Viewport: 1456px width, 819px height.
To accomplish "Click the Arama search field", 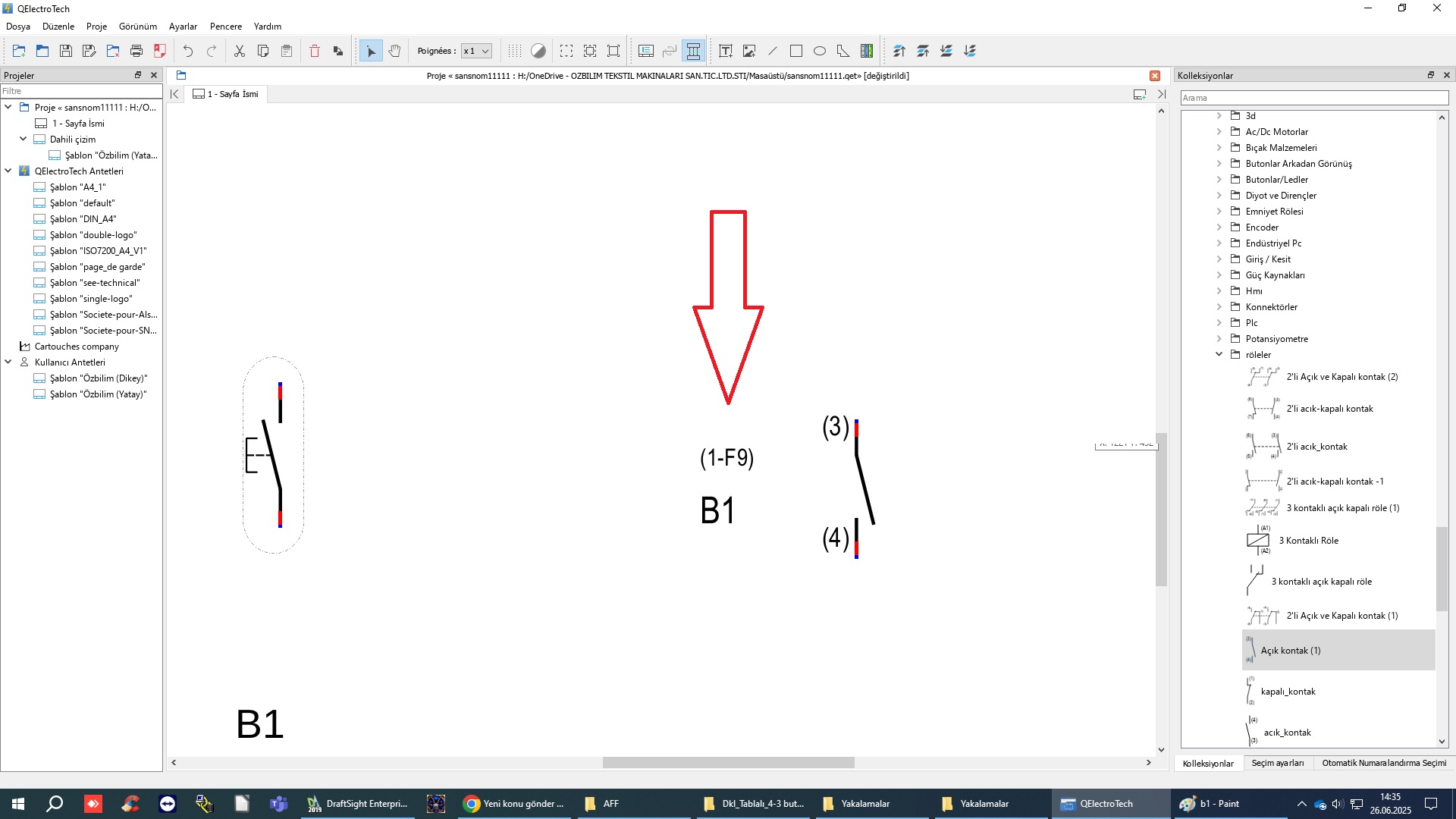I will tap(1314, 98).
